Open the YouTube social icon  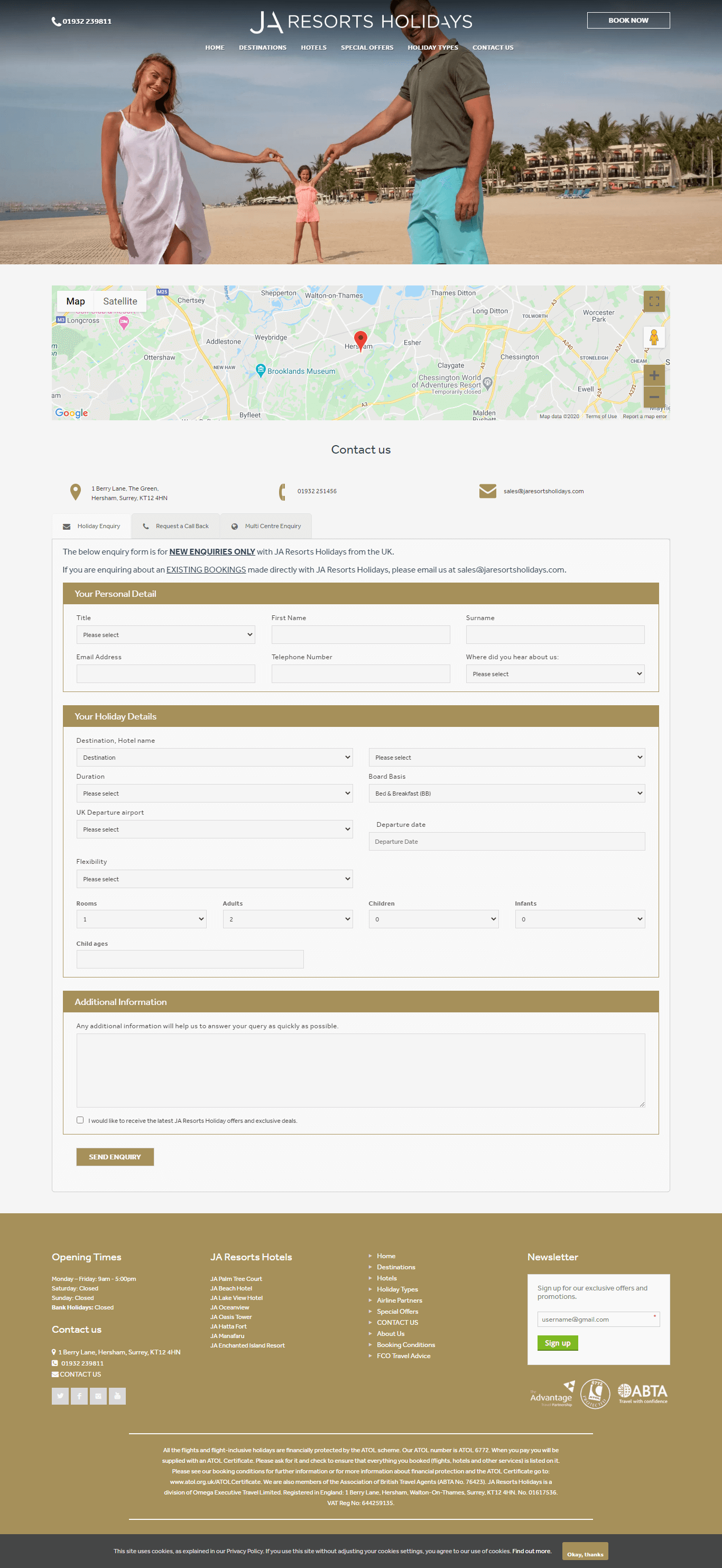point(117,1396)
